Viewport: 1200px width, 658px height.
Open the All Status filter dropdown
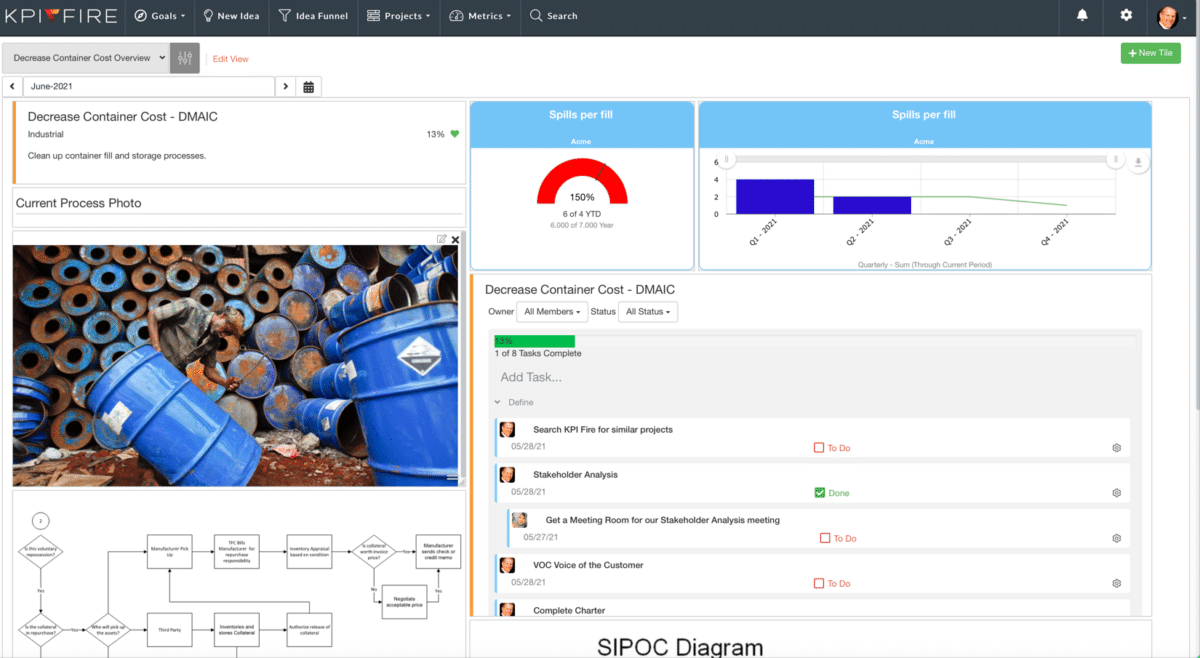coord(647,311)
